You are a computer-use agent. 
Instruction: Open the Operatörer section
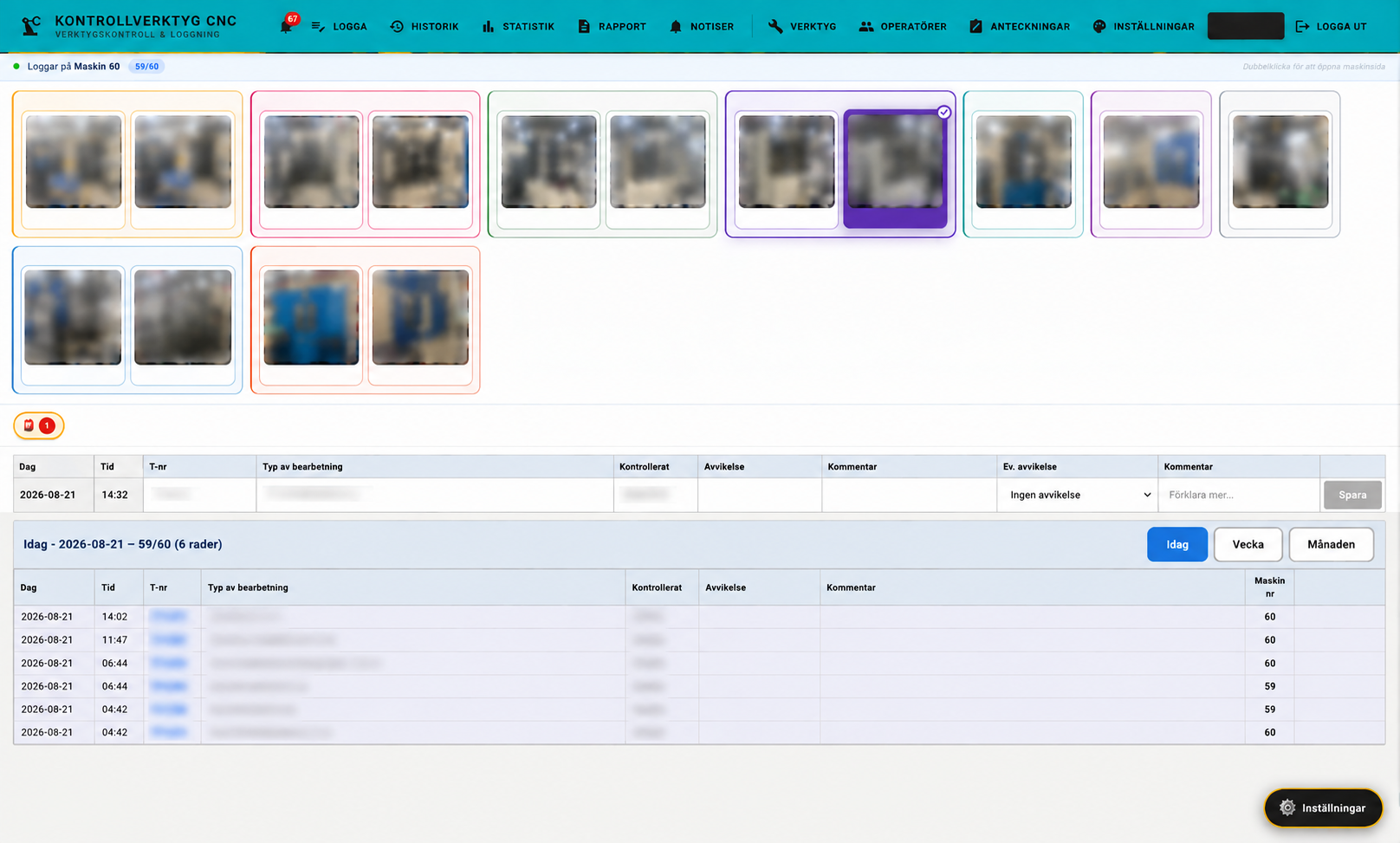pos(903,27)
